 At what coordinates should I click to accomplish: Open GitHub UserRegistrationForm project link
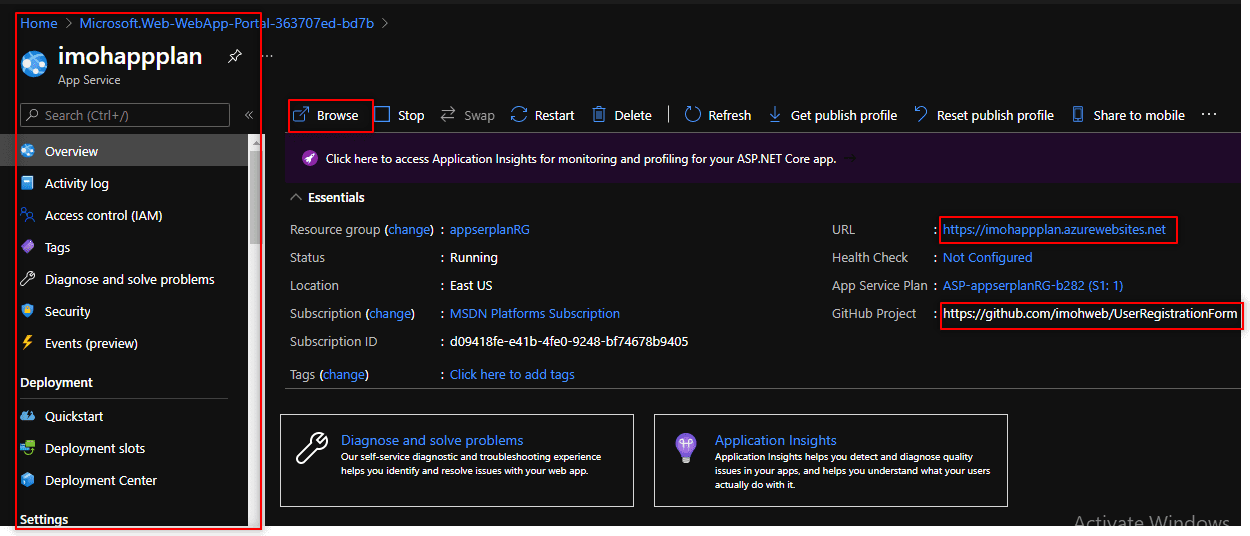tap(1090, 313)
